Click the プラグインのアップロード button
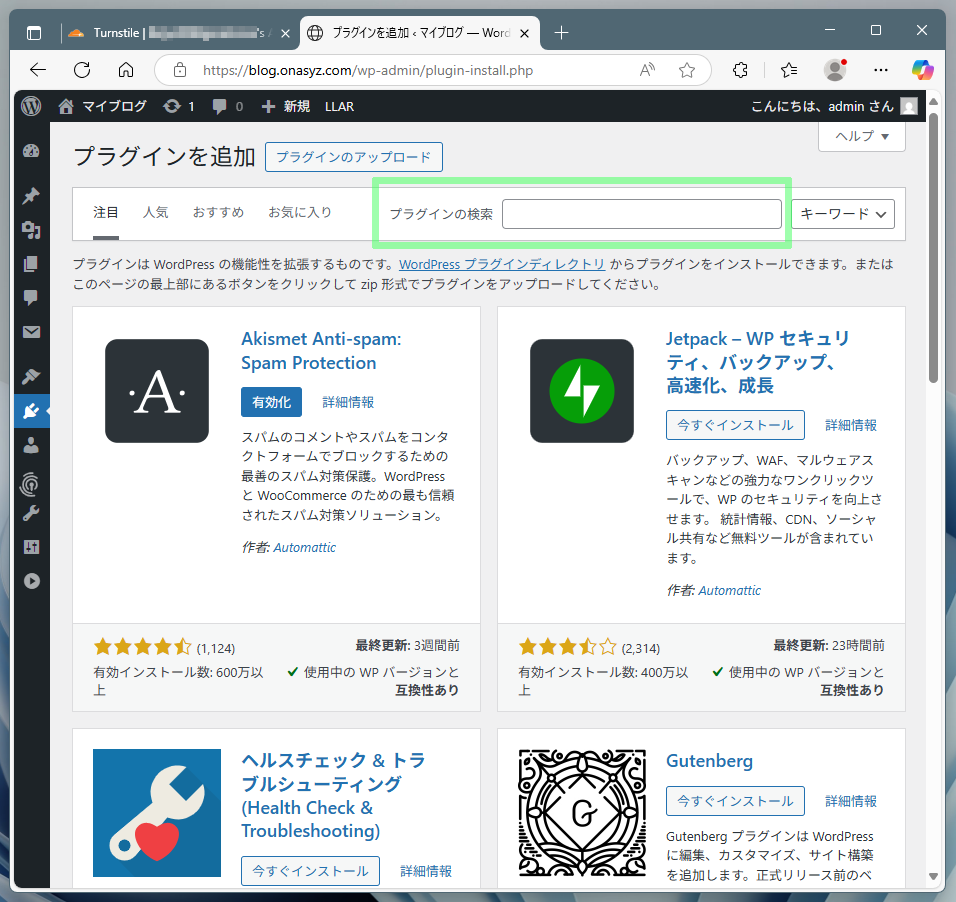 [x=354, y=157]
